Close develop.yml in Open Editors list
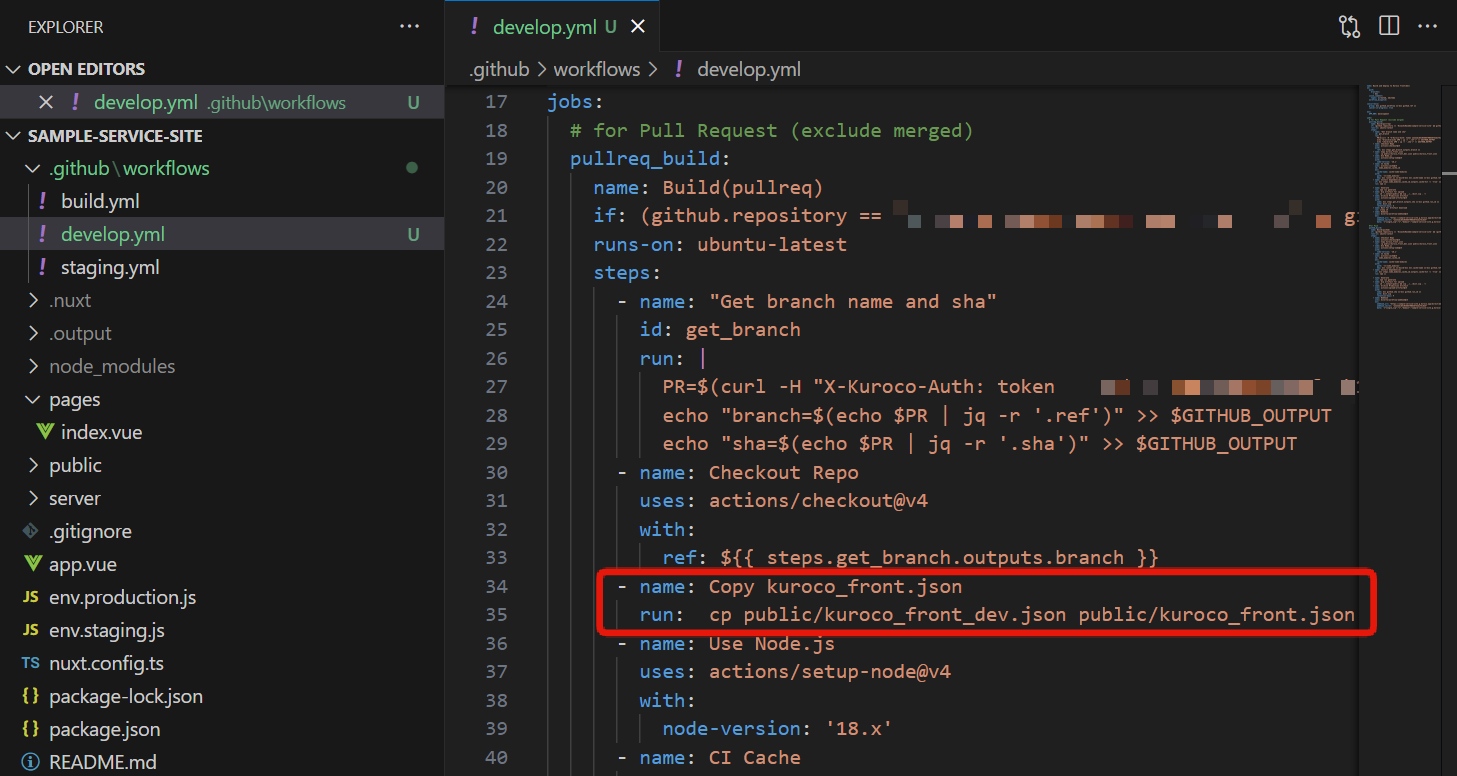 [x=45, y=102]
